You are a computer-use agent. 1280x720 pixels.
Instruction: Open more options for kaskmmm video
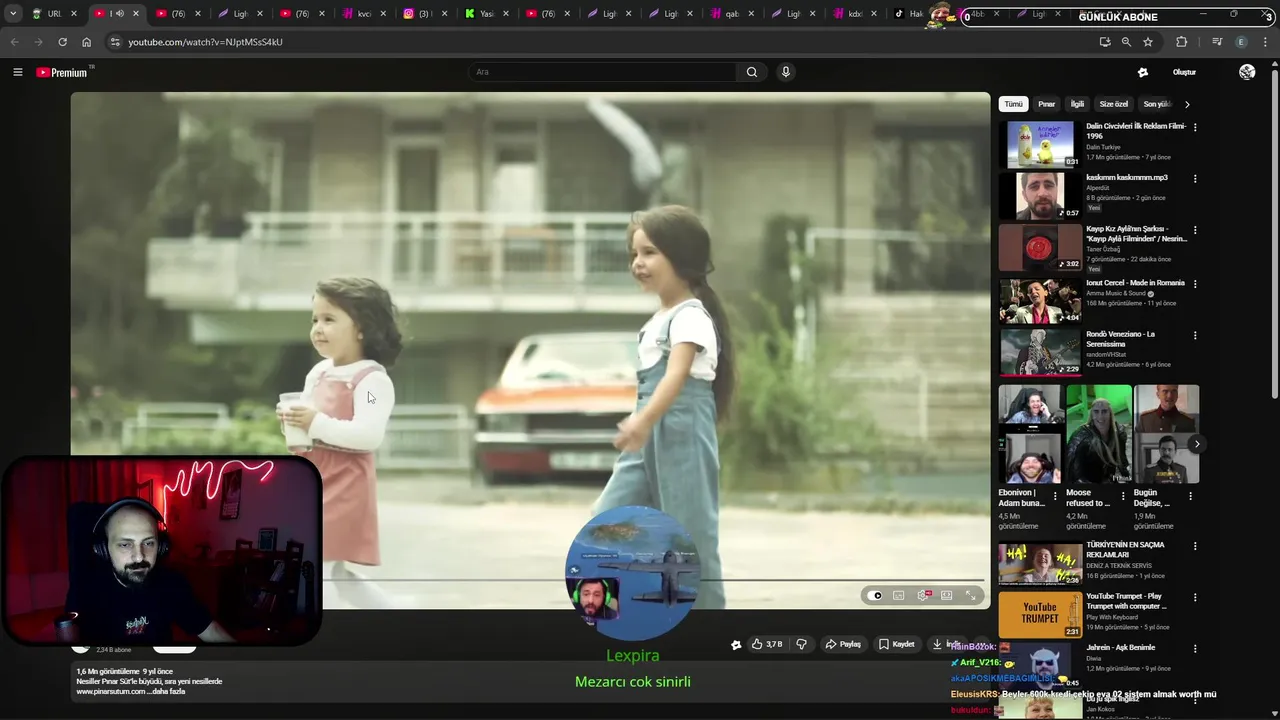pos(1195,178)
